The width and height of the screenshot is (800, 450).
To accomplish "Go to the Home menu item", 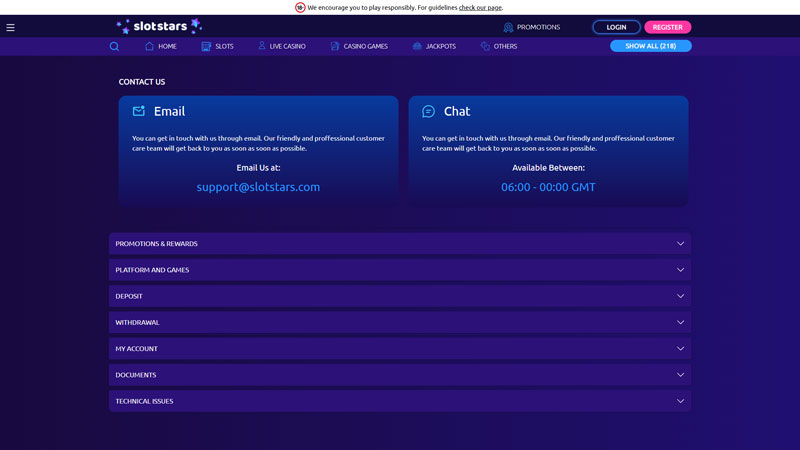I will coord(167,46).
